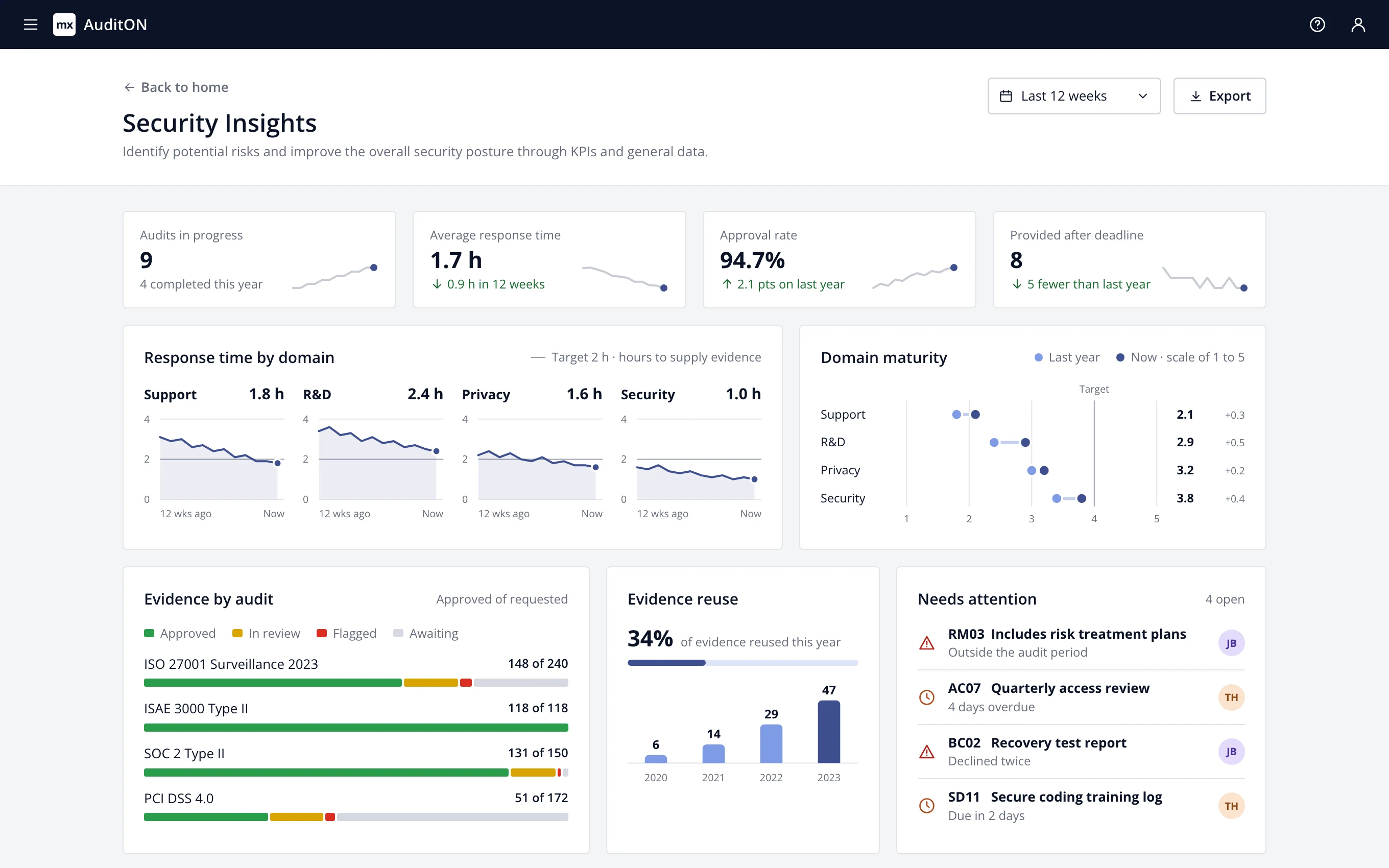Click the warning icon beside BC02

click(x=926, y=752)
